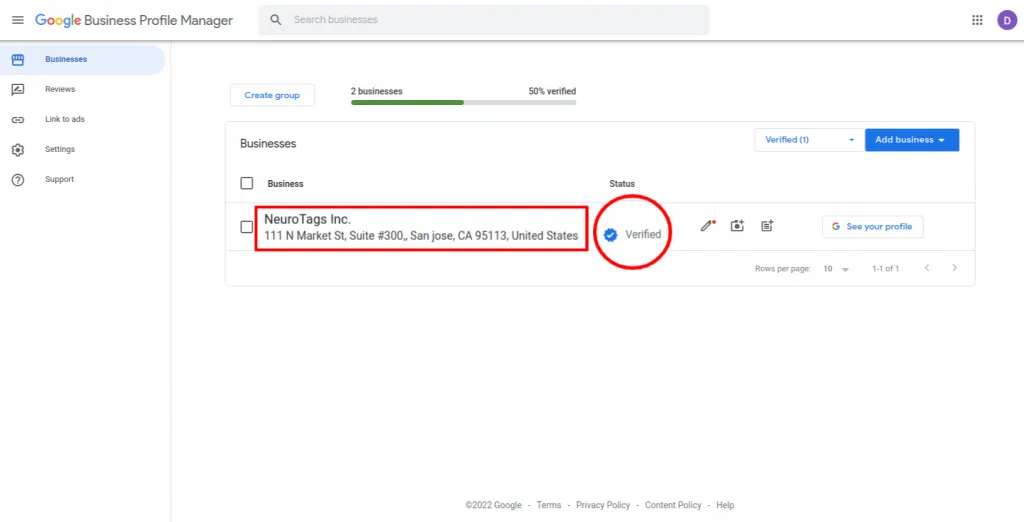Go to the next results page
The height and width of the screenshot is (522, 1024).
pos(955,268)
